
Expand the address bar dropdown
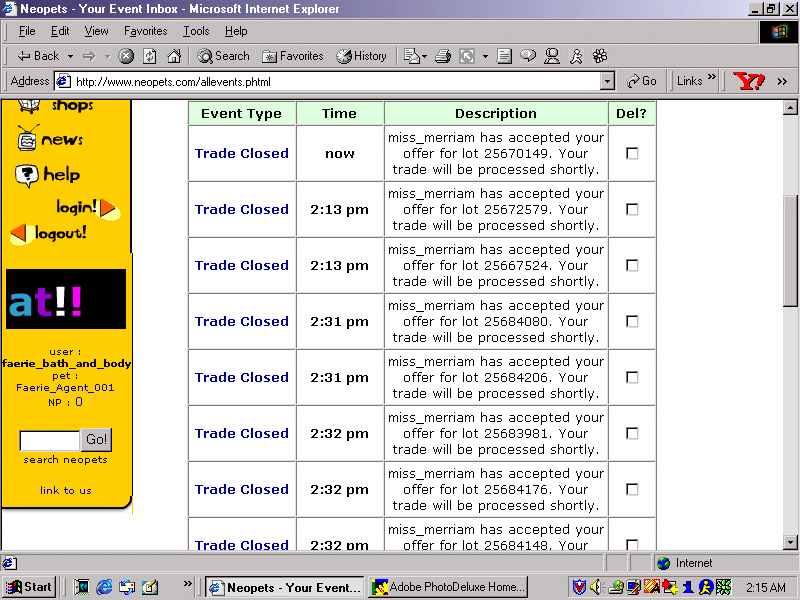607,82
